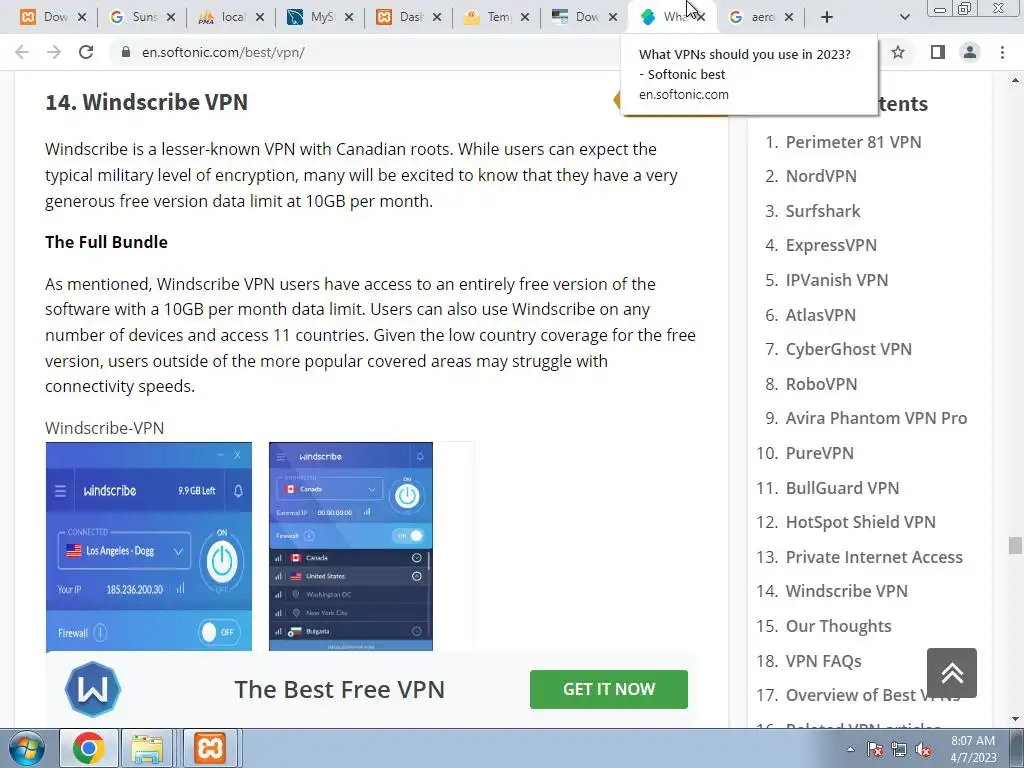Open Chrome from the taskbar
This screenshot has height=768, width=1024.
pyautogui.click(x=89, y=748)
